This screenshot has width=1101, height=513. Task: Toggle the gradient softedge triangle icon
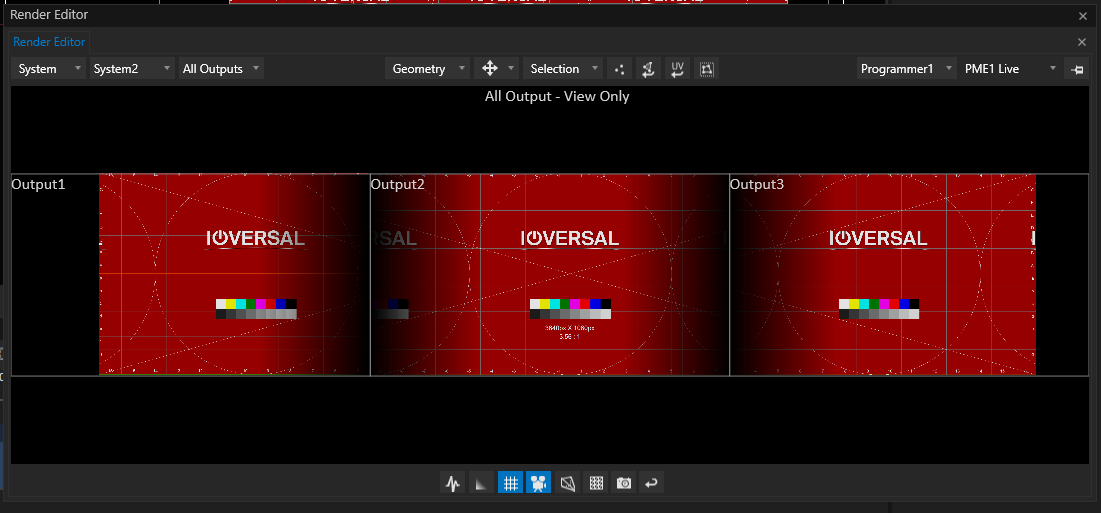481,483
